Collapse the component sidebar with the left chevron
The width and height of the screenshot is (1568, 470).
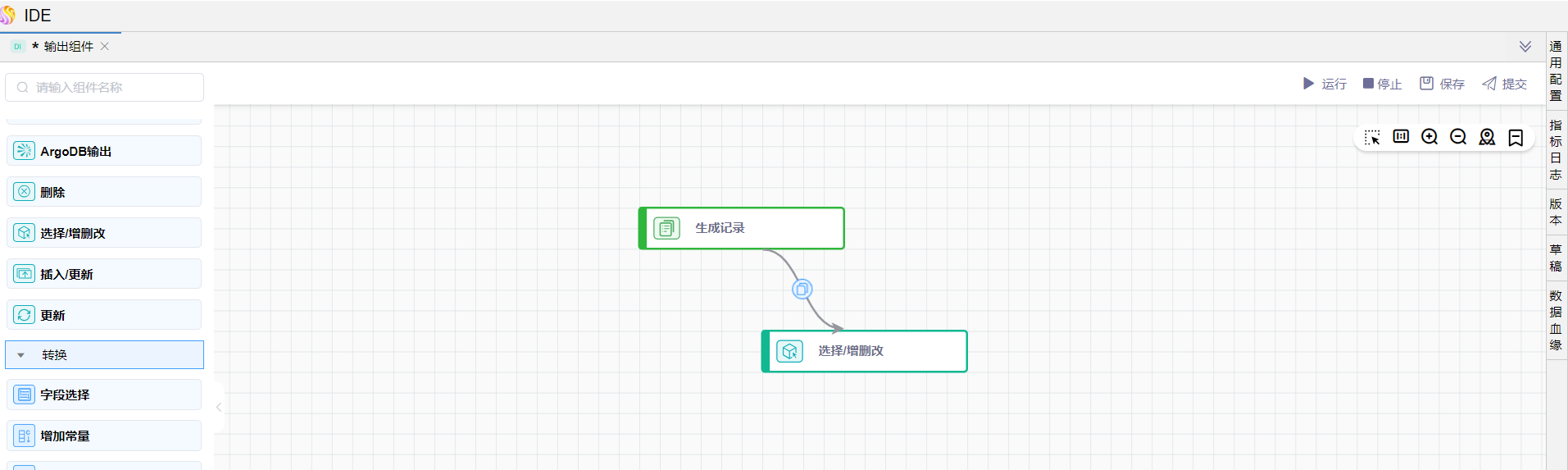(x=219, y=407)
